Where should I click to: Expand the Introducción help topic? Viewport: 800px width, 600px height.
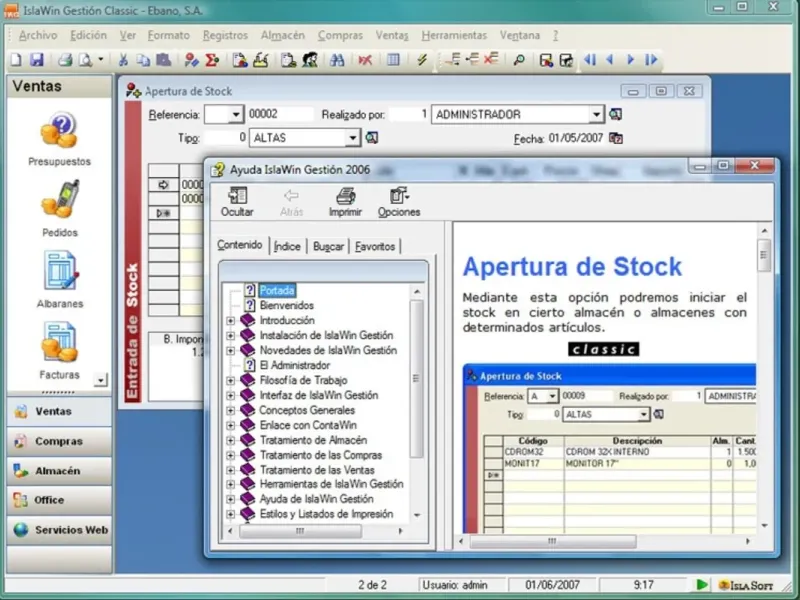(x=231, y=321)
